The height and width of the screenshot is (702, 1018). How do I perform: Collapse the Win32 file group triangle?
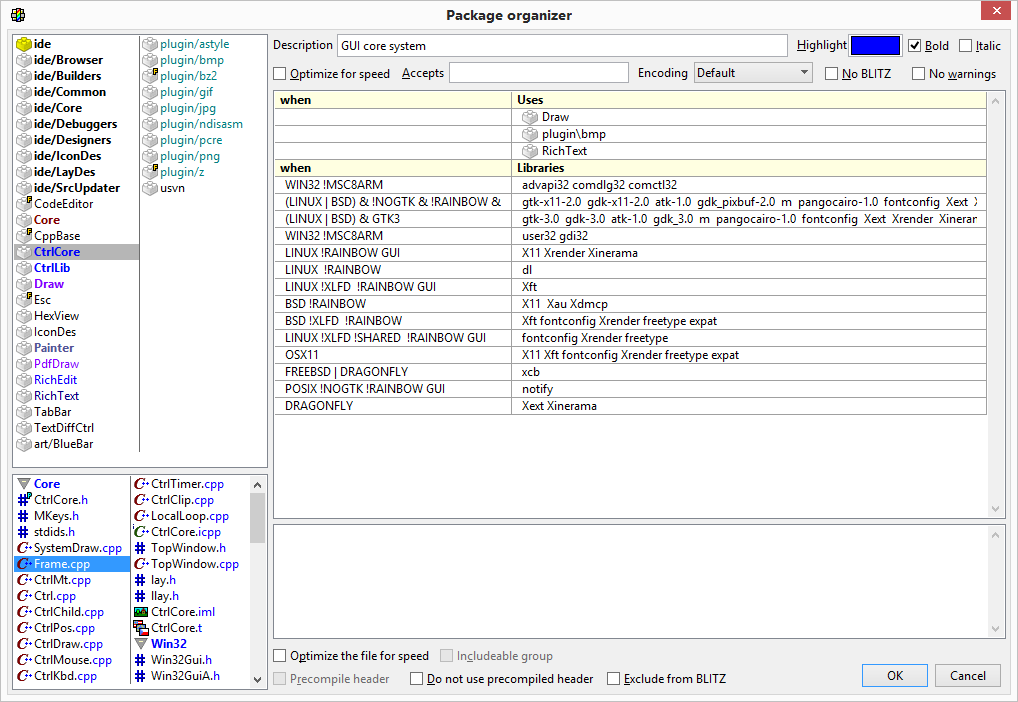[x=141, y=644]
